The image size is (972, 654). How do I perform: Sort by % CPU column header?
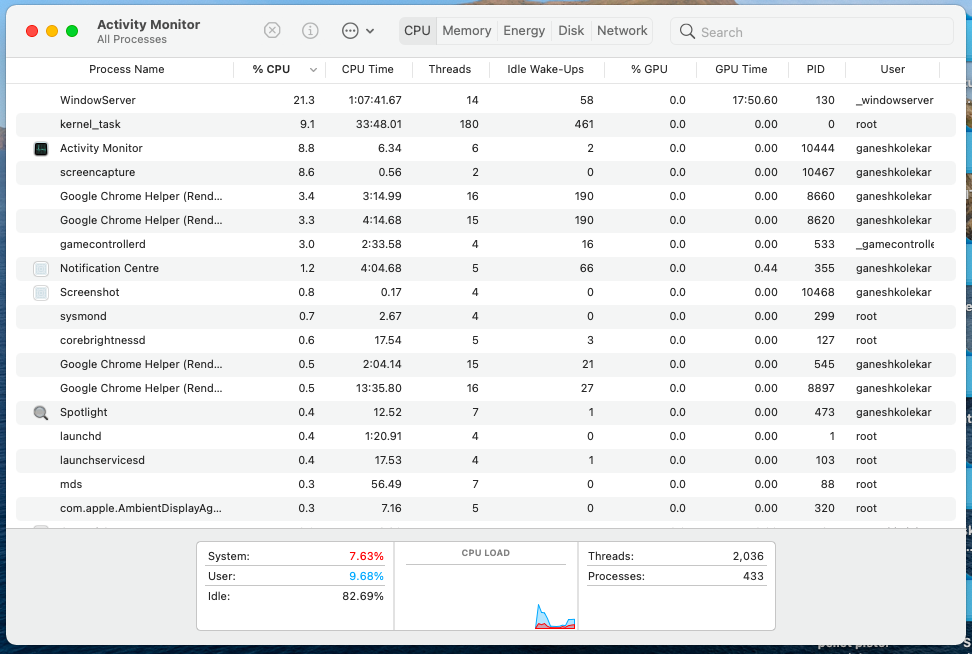click(271, 69)
